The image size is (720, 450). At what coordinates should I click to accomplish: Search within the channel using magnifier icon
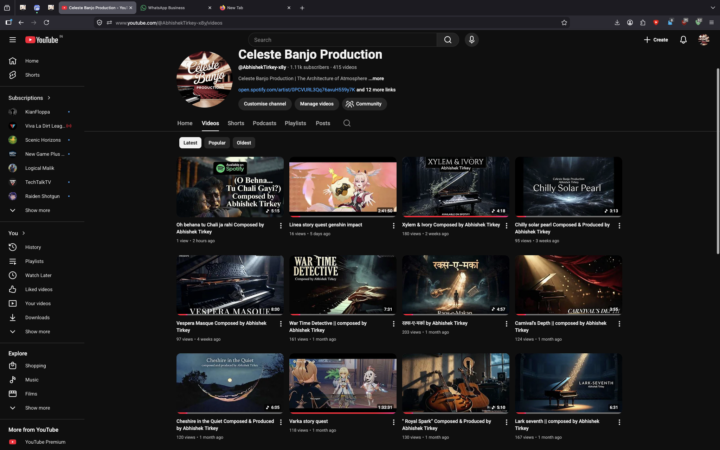click(x=347, y=123)
